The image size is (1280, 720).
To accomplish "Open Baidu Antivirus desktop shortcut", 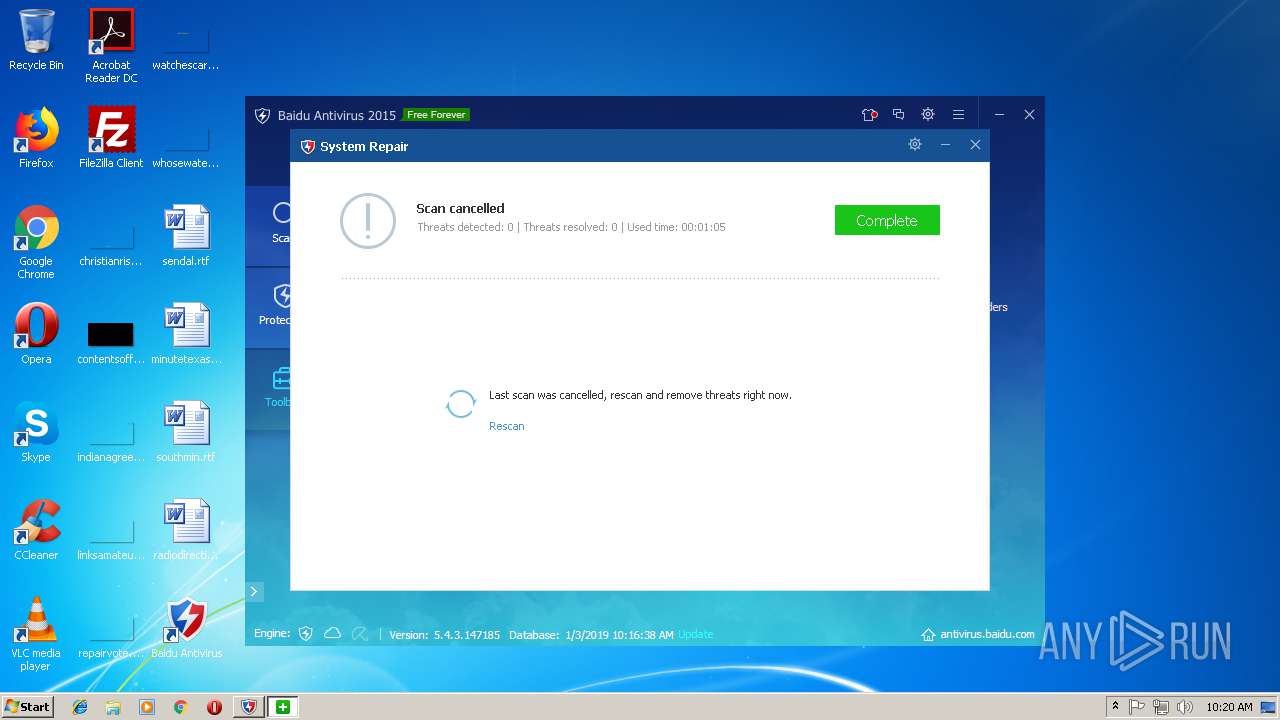I will tap(186, 628).
